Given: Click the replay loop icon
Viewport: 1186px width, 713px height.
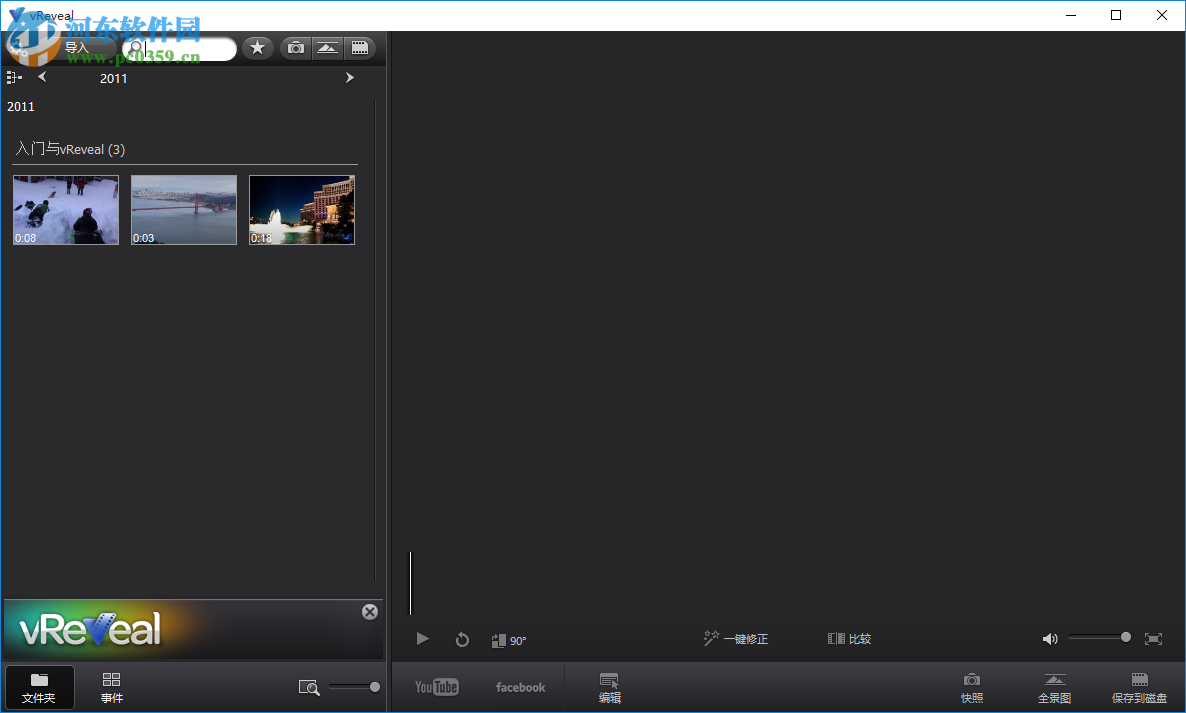Looking at the screenshot, I should (462, 640).
